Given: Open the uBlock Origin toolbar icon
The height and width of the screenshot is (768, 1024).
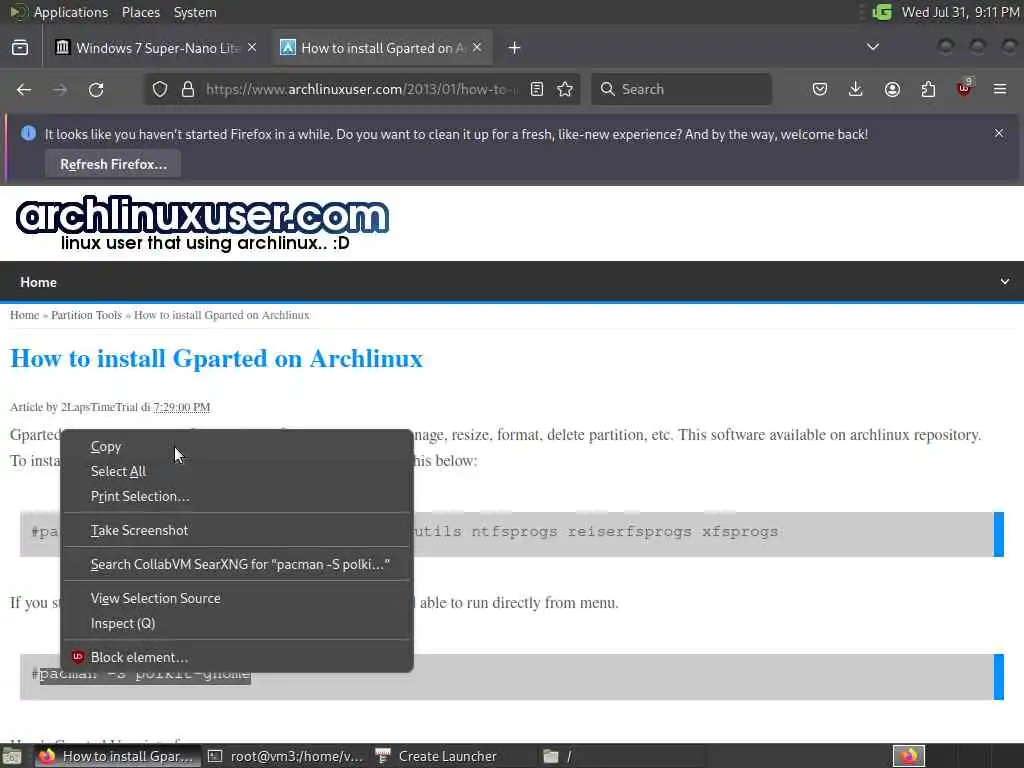Looking at the screenshot, I should click(964, 88).
